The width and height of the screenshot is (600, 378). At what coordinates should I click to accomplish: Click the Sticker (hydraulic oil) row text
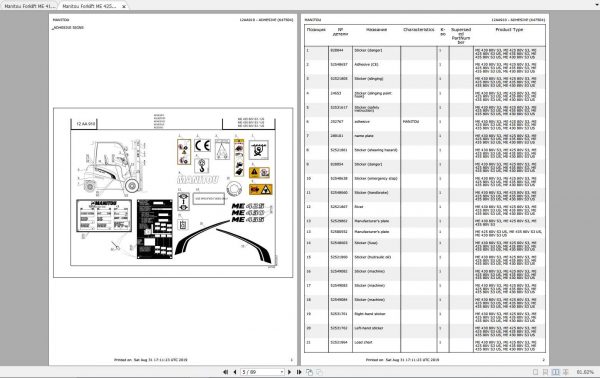[373, 257]
